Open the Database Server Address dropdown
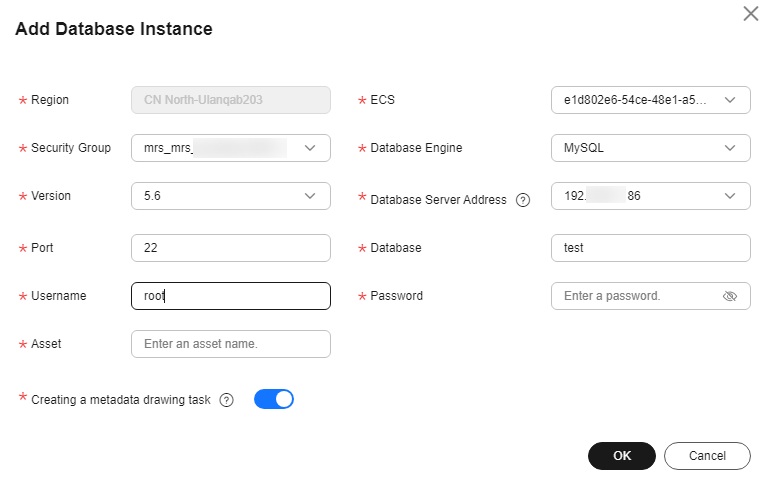 click(x=650, y=196)
